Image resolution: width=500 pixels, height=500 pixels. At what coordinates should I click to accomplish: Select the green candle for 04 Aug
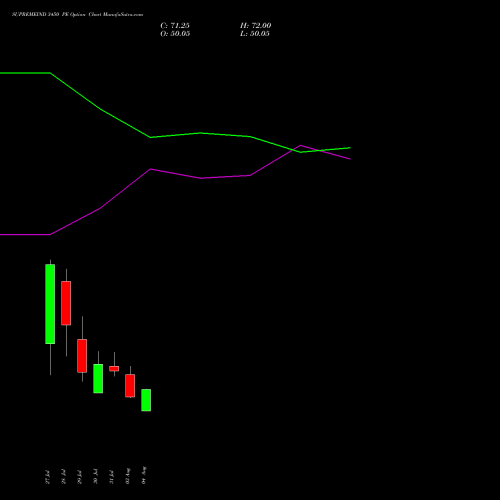coord(146,400)
